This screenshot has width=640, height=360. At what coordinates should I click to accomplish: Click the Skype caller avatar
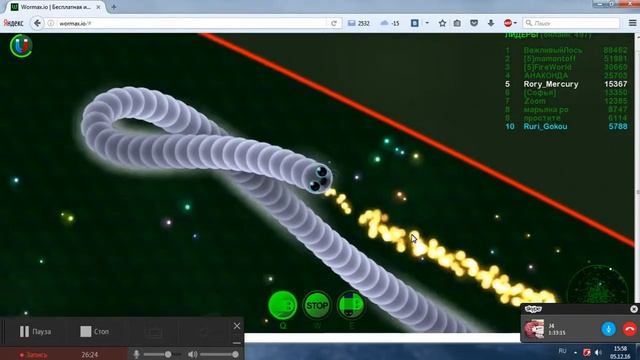click(x=534, y=329)
